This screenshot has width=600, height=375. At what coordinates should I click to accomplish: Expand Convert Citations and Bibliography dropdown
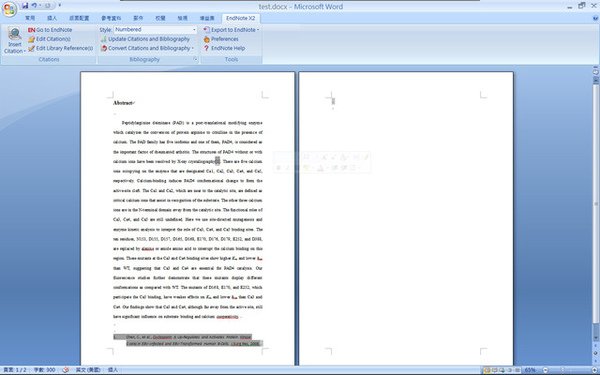192,49
